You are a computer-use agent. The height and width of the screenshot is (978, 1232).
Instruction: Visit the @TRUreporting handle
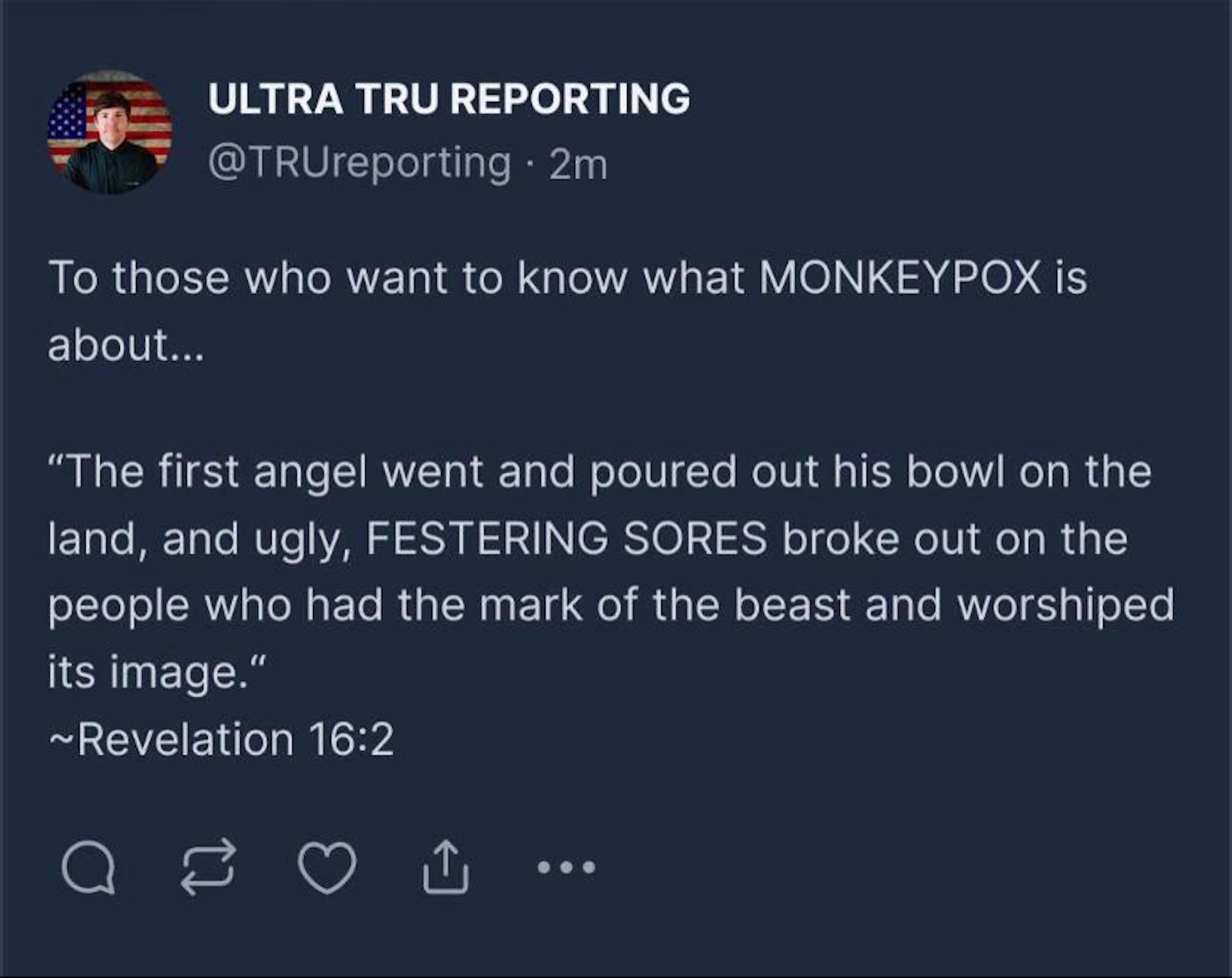point(360,164)
